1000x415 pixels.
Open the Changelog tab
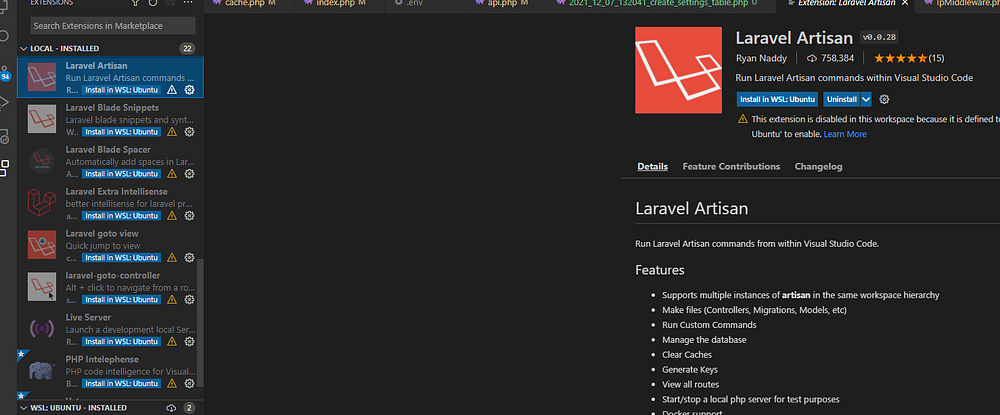pos(818,166)
